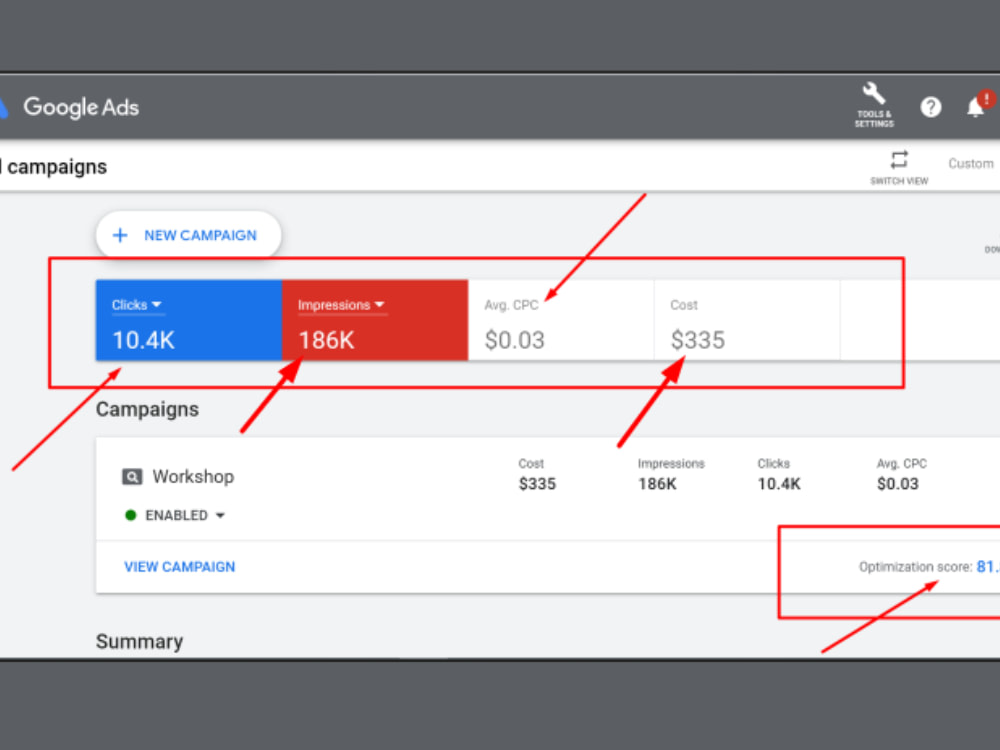Open the Workshop campaign name

[193, 476]
